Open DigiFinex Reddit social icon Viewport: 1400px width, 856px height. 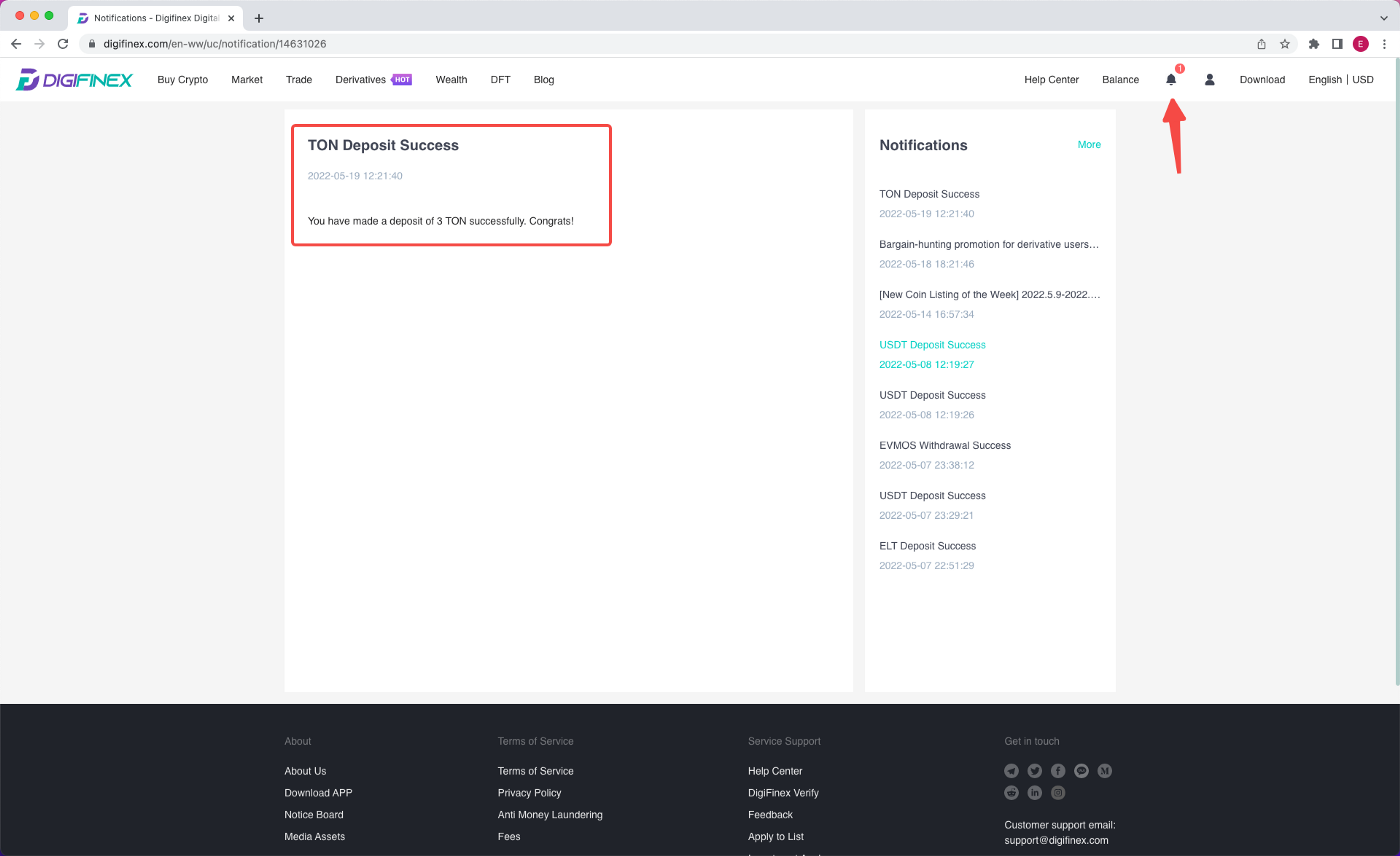tap(1012, 793)
